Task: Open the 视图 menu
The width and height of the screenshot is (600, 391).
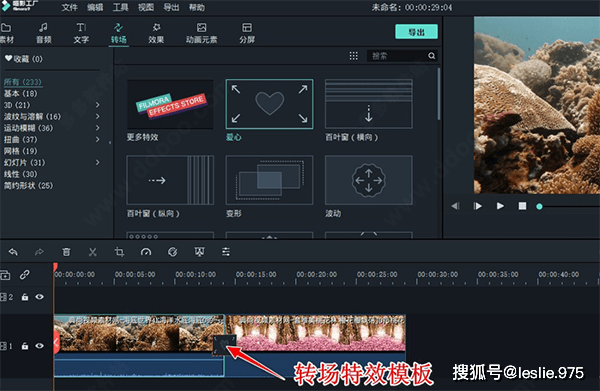Action: [146, 7]
